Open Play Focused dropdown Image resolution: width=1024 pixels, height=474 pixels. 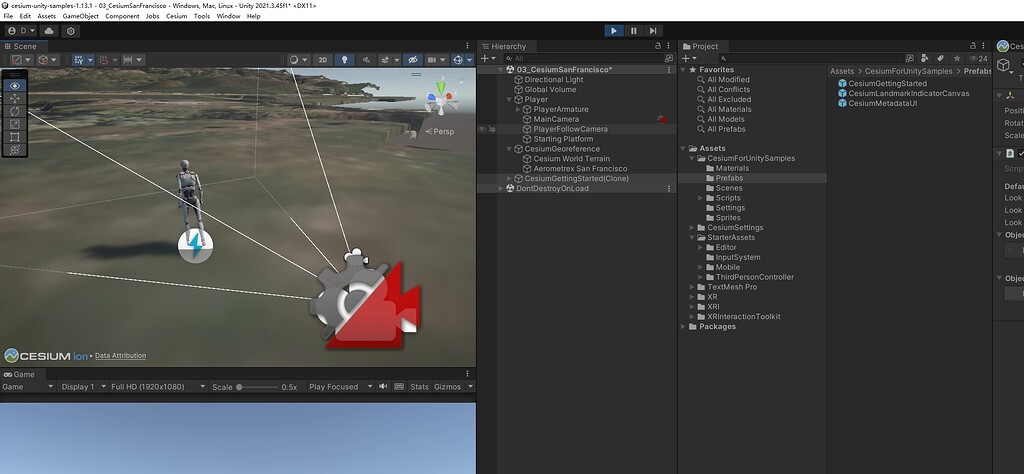pos(341,387)
